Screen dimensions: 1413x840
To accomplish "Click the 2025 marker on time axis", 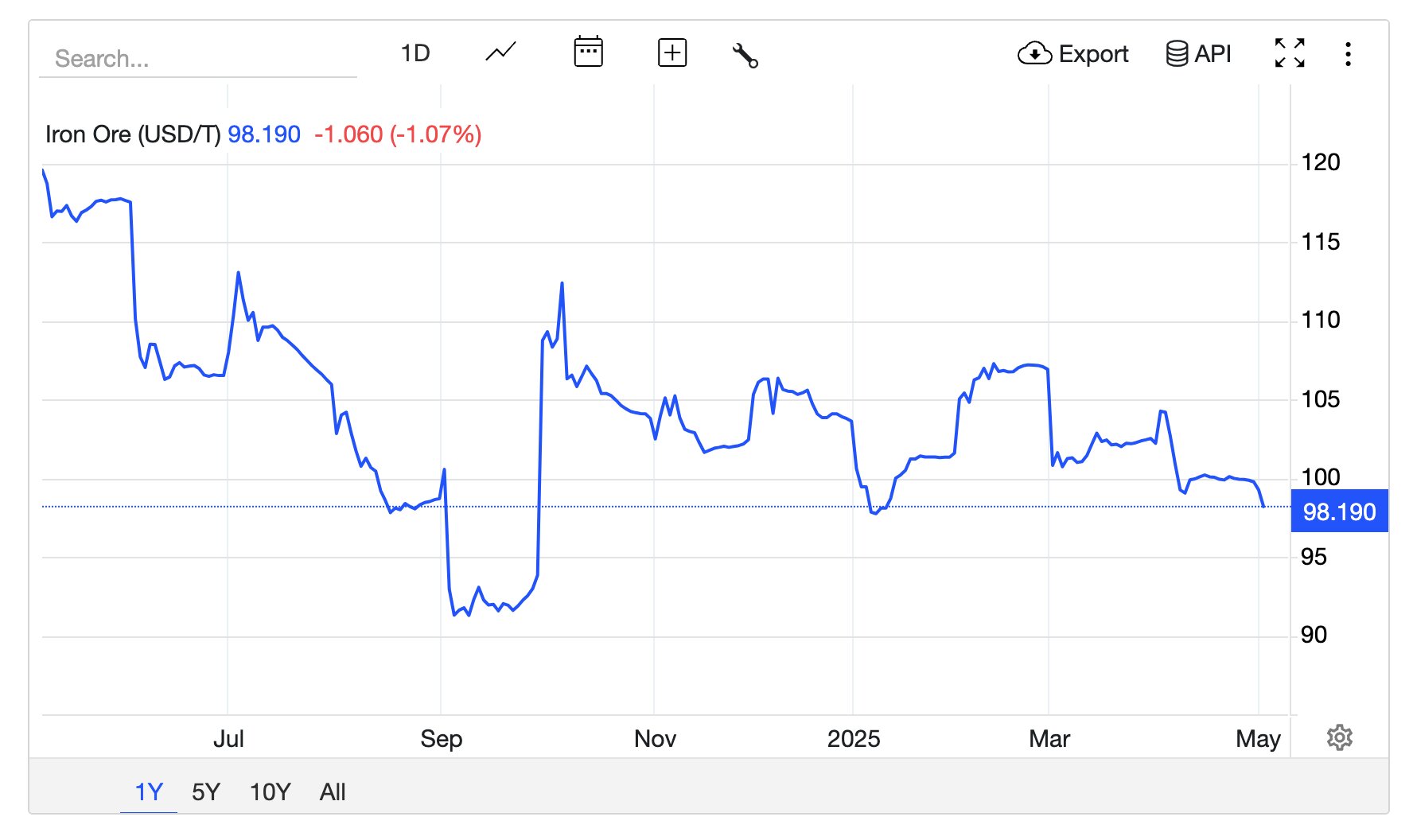I will coord(853,739).
